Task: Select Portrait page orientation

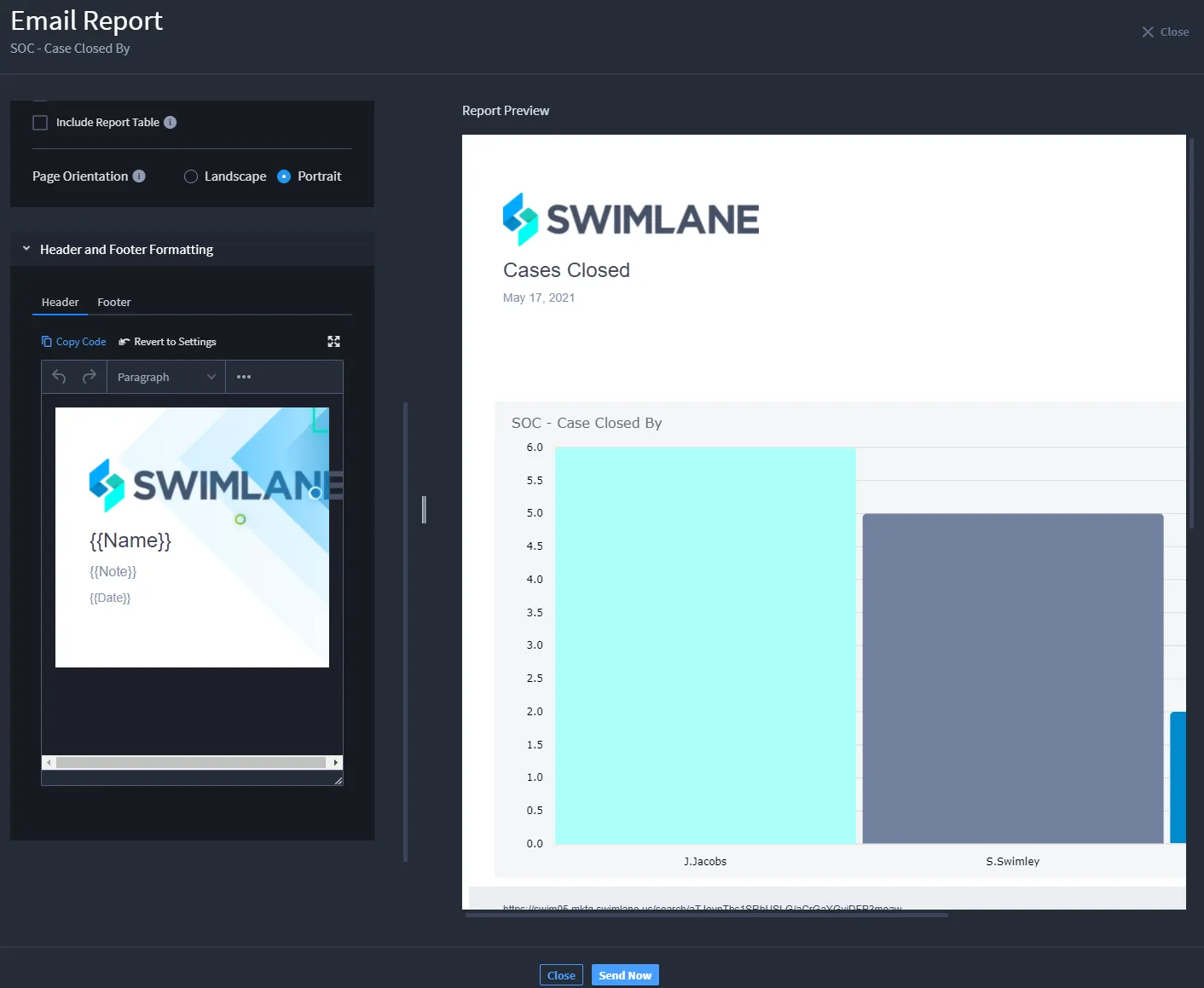Action: coord(284,176)
